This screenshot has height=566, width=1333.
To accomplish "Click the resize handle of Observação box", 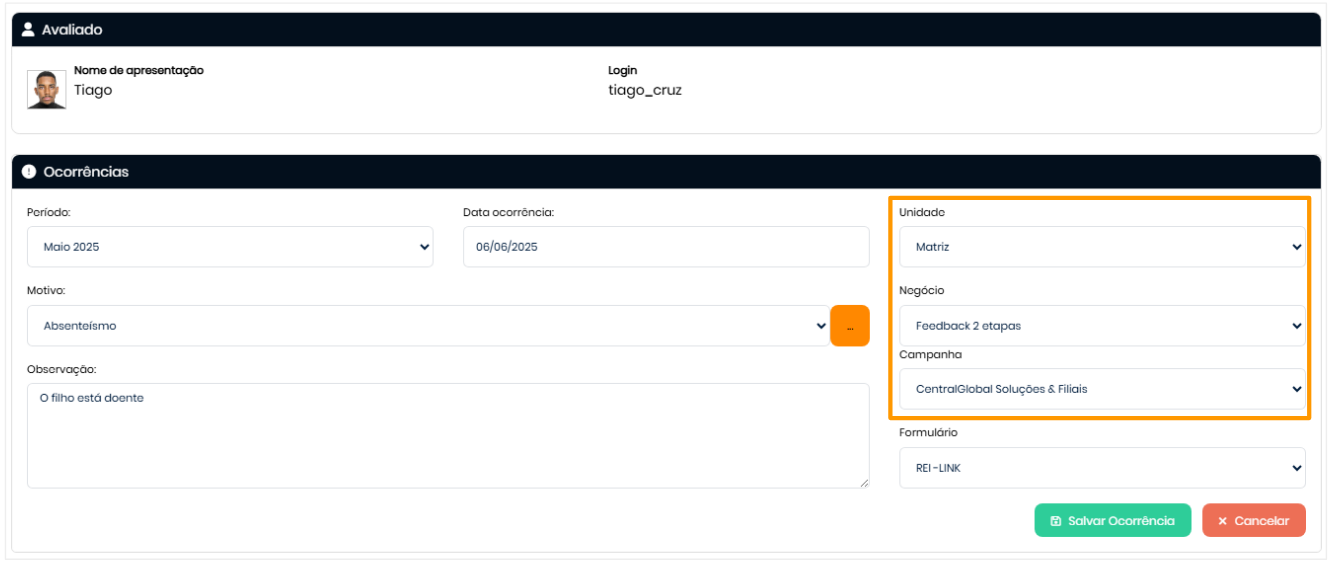I will pos(864,483).
